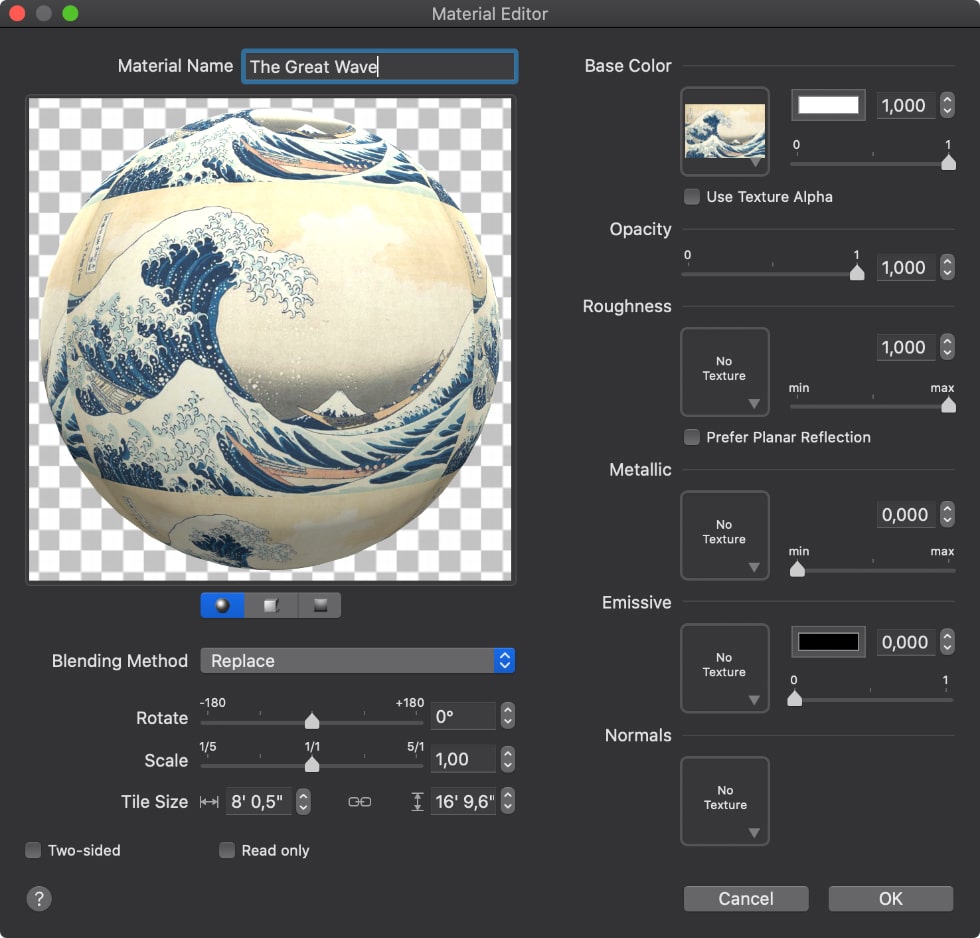The height and width of the screenshot is (938, 980).
Task: Enable Use Texture Alpha checkbox
Action: [691, 197]
